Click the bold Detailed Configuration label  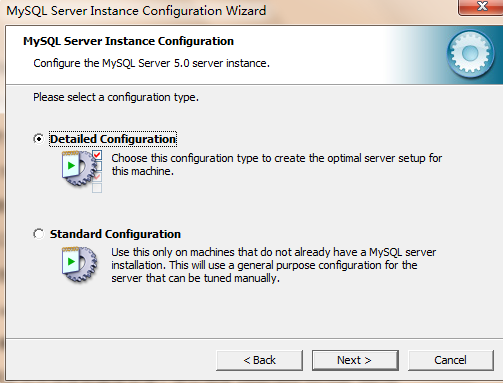point(113,139)
